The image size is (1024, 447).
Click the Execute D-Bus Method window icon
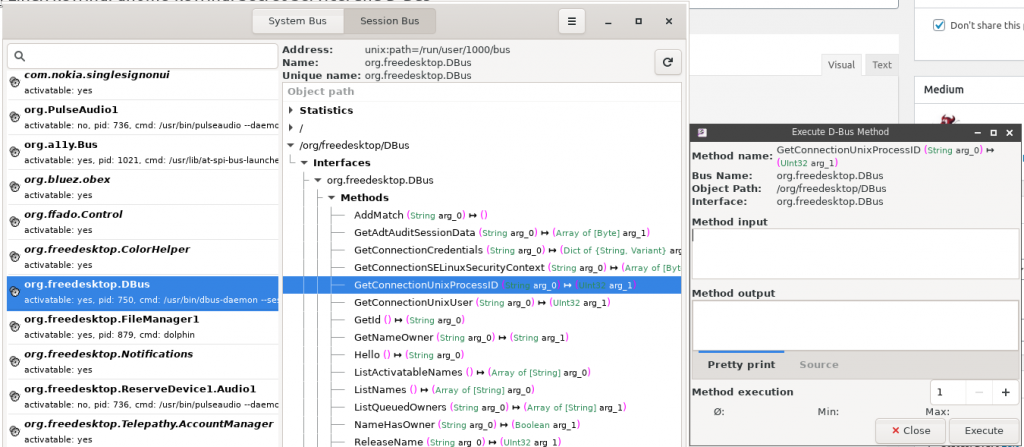tap(701, 132)
